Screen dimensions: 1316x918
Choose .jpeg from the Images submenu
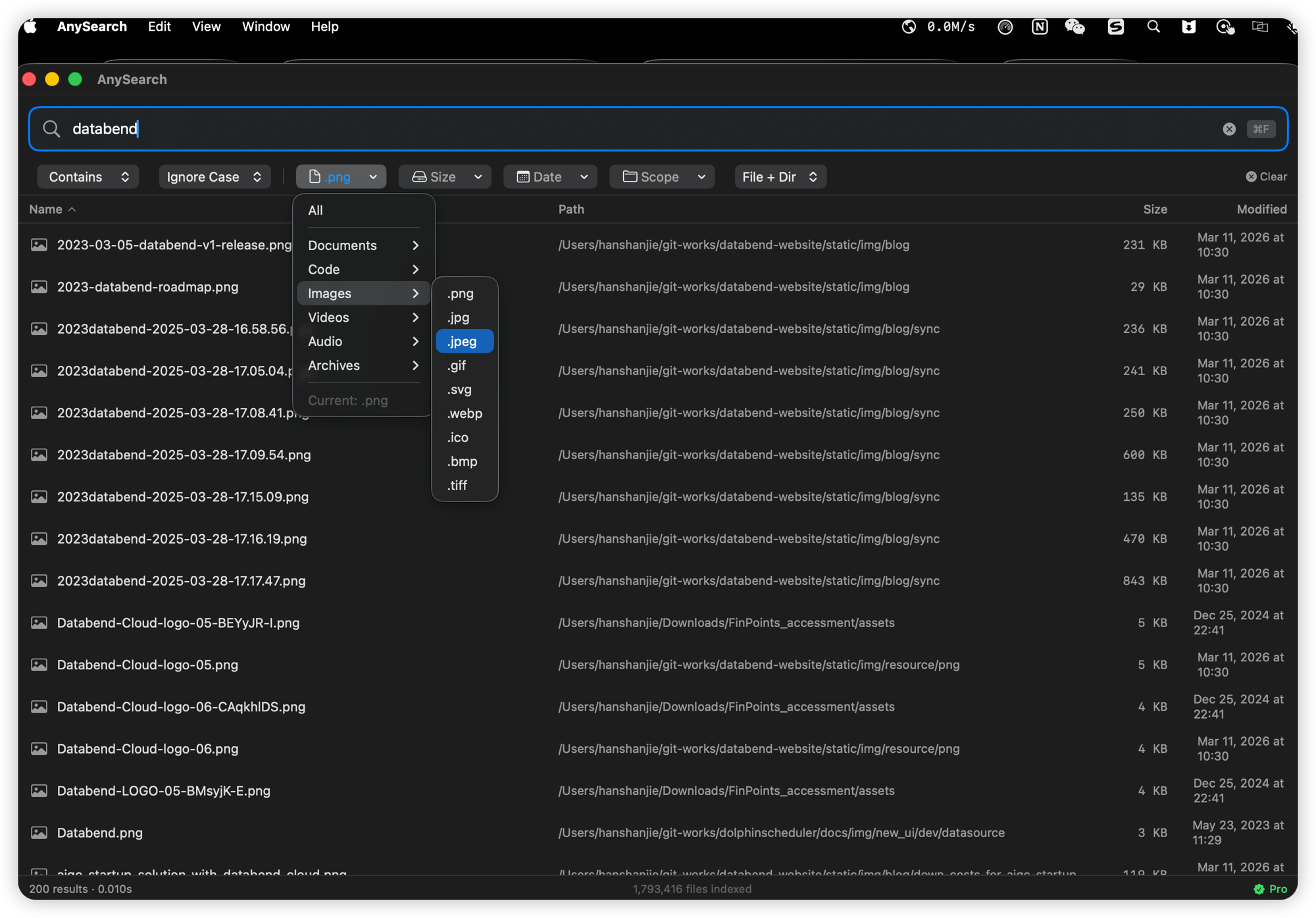[463, 342]
